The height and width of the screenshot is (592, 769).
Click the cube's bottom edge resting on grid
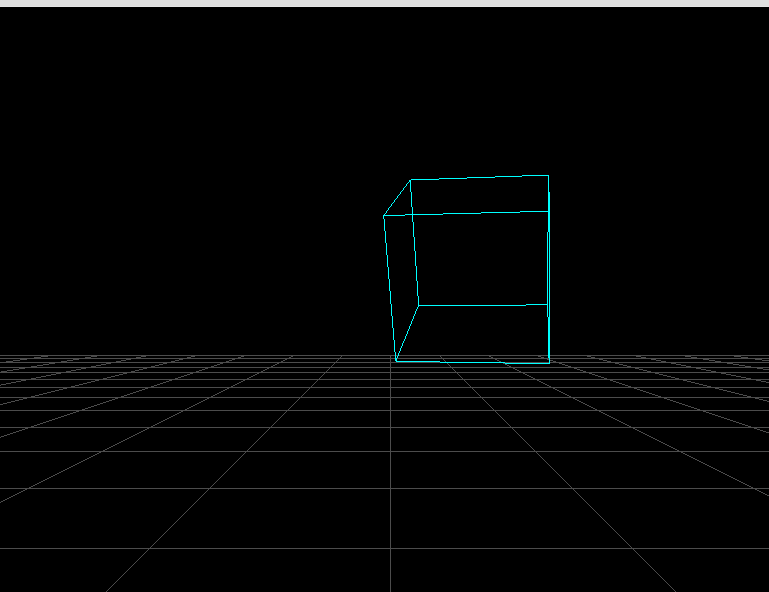[472, 362]
